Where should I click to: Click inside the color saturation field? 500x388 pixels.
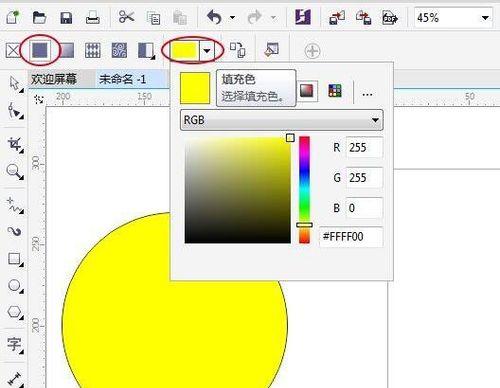click(238, 190)
